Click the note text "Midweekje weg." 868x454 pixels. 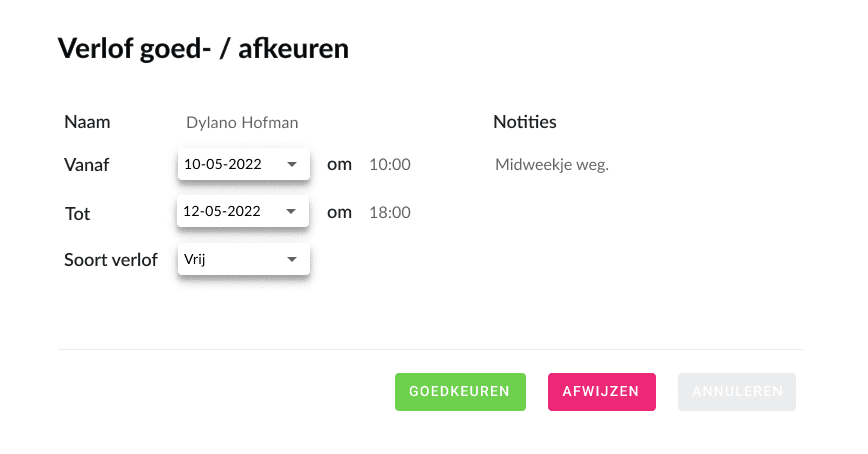(552, 165)
